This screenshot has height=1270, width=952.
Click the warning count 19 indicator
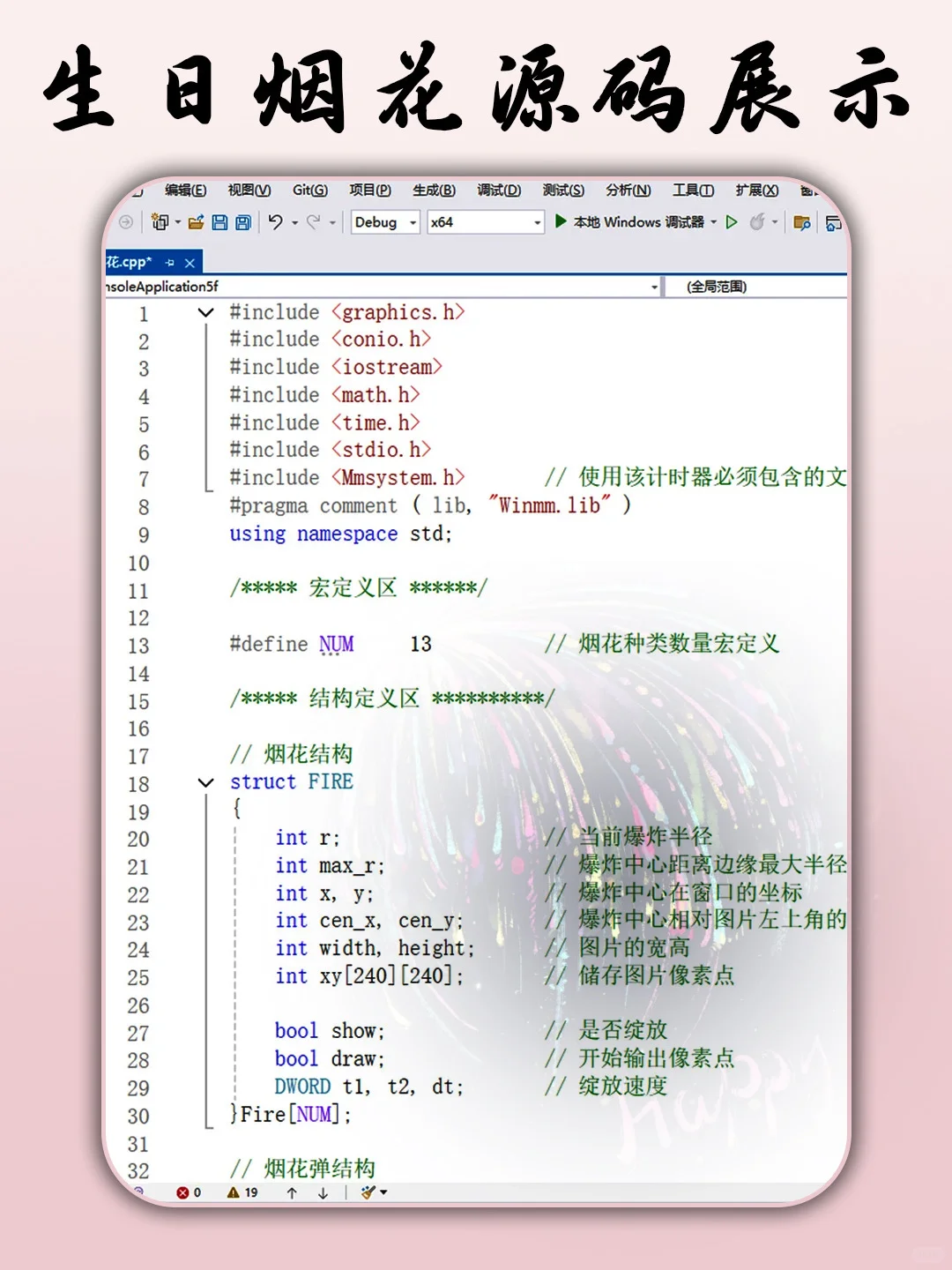(242, 1192)
